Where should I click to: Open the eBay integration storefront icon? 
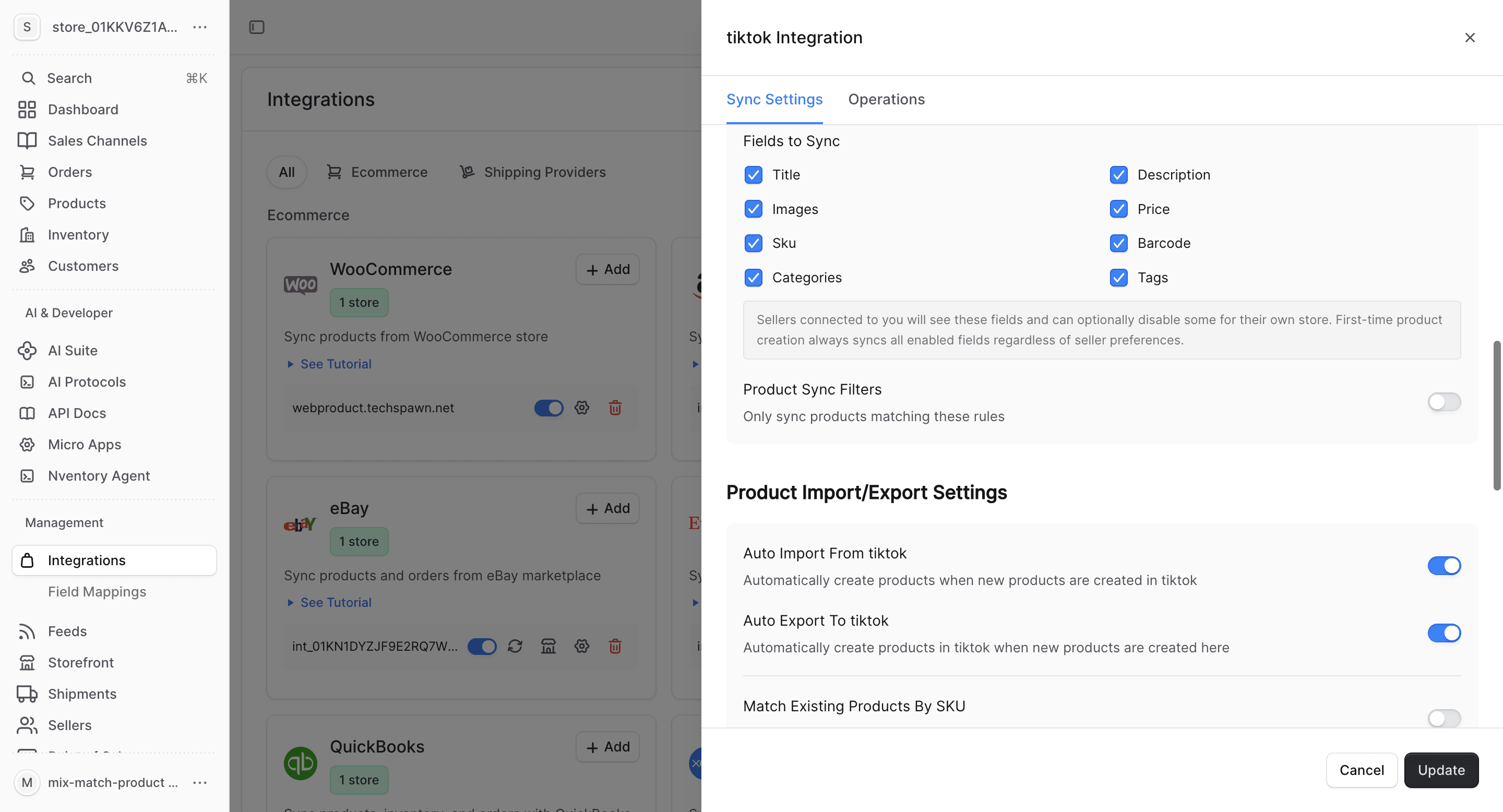pos(548,647)
